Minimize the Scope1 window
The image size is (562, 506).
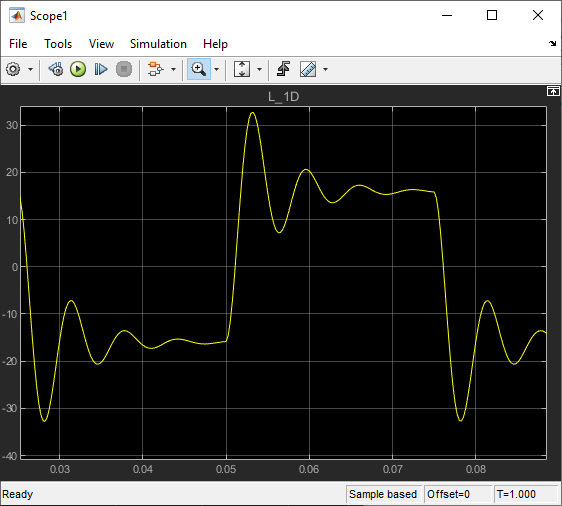[x=447, y=15]
